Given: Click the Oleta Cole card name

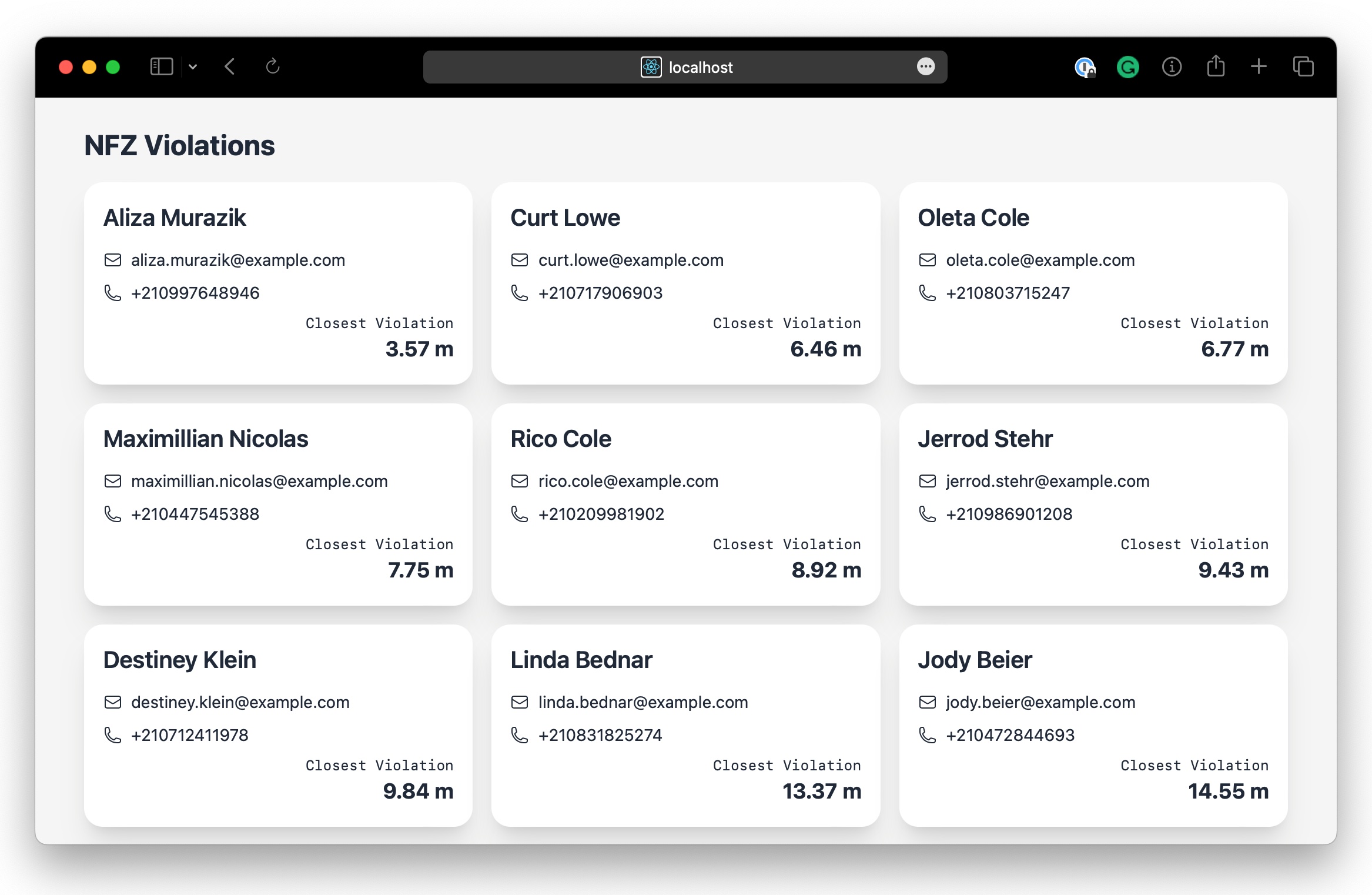Looking at the screenshot, I should (x=973, y=218).
